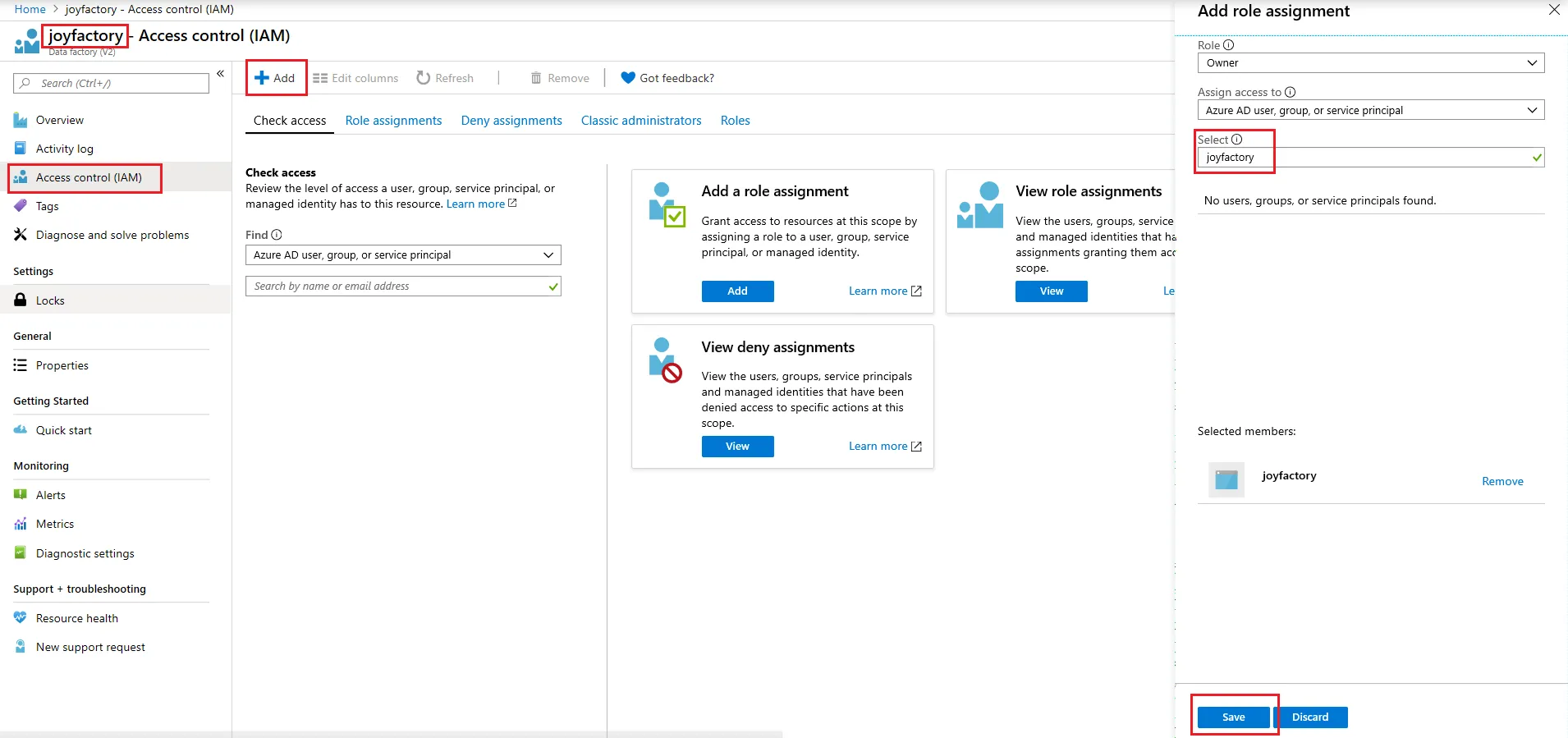Switch to the Check access tab

tap(290, 121)
